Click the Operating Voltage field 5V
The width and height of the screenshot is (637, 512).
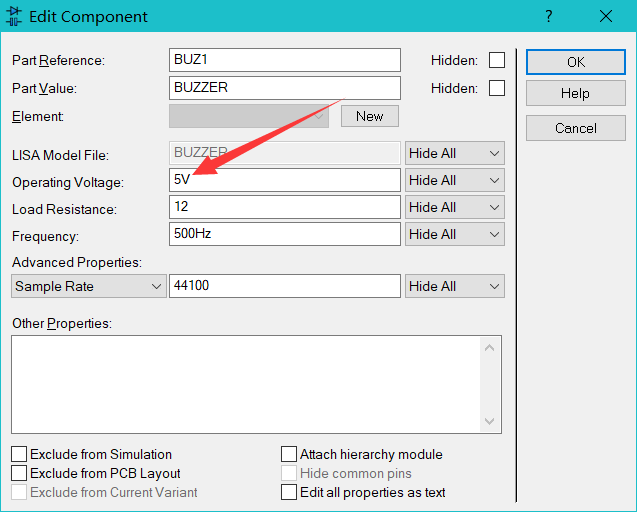[285, 180]
